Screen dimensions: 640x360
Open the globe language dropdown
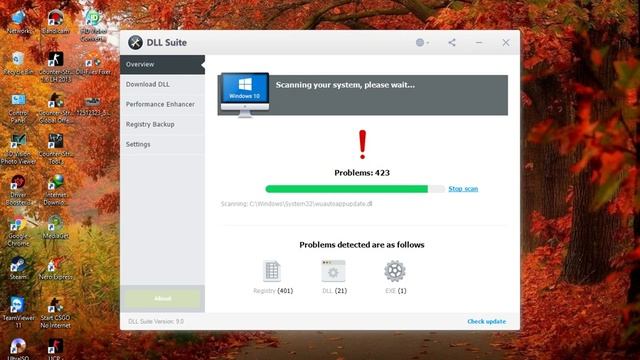click(422, 42)
